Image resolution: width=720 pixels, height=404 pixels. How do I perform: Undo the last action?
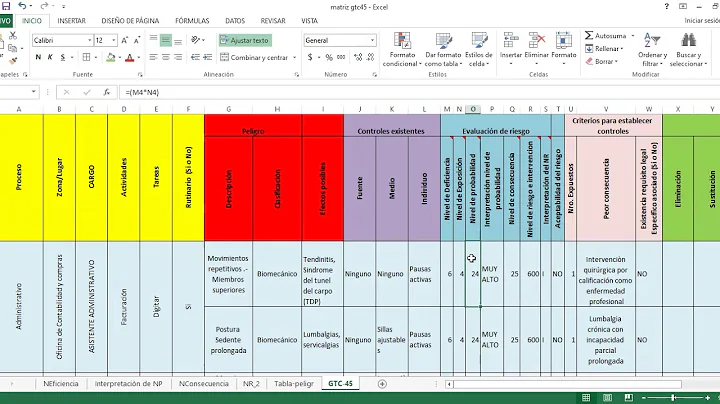[x=22, y=6]
